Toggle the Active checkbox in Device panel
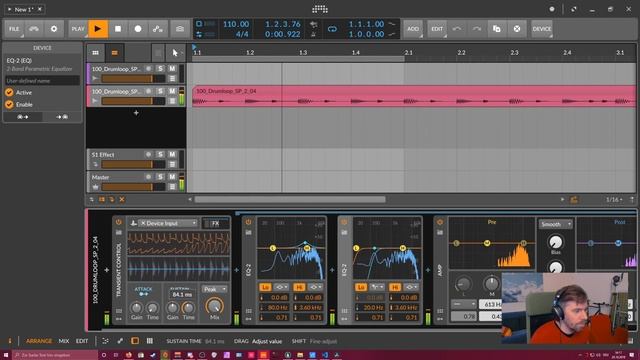 (x=9, y=93)
